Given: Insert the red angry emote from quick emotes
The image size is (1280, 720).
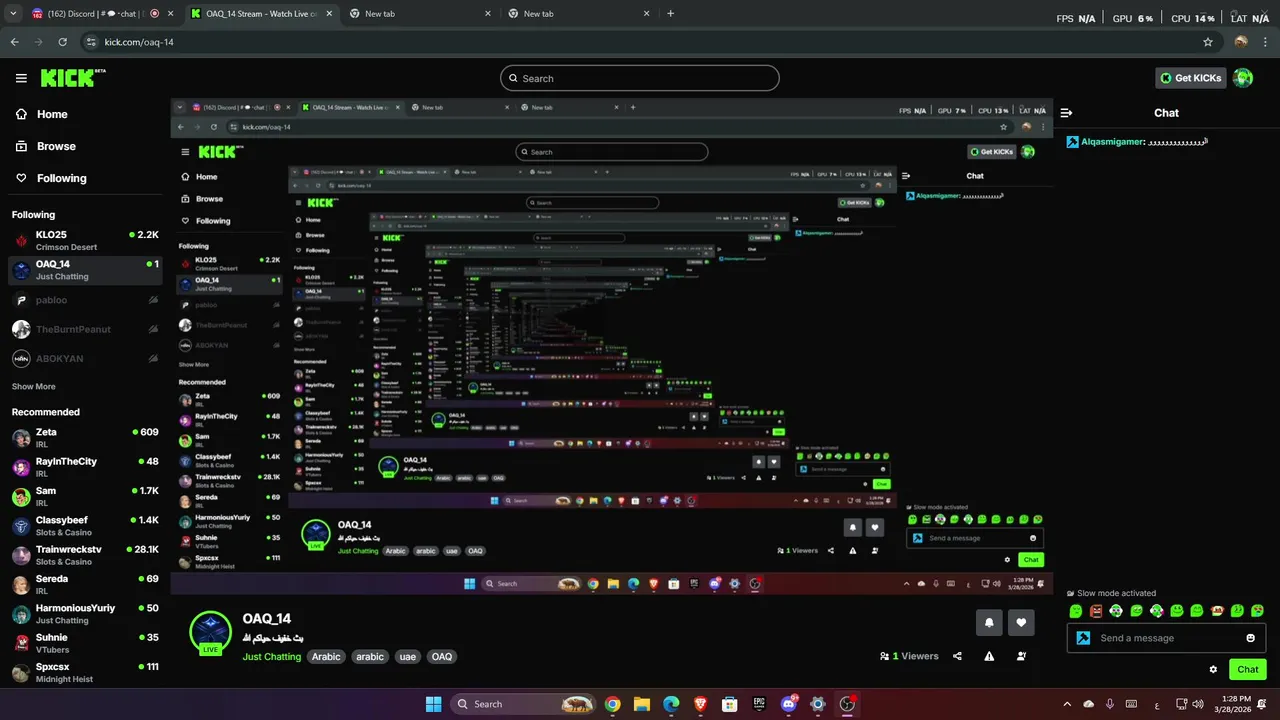Looking at the screenshot, I should (x=1096, y=610).
